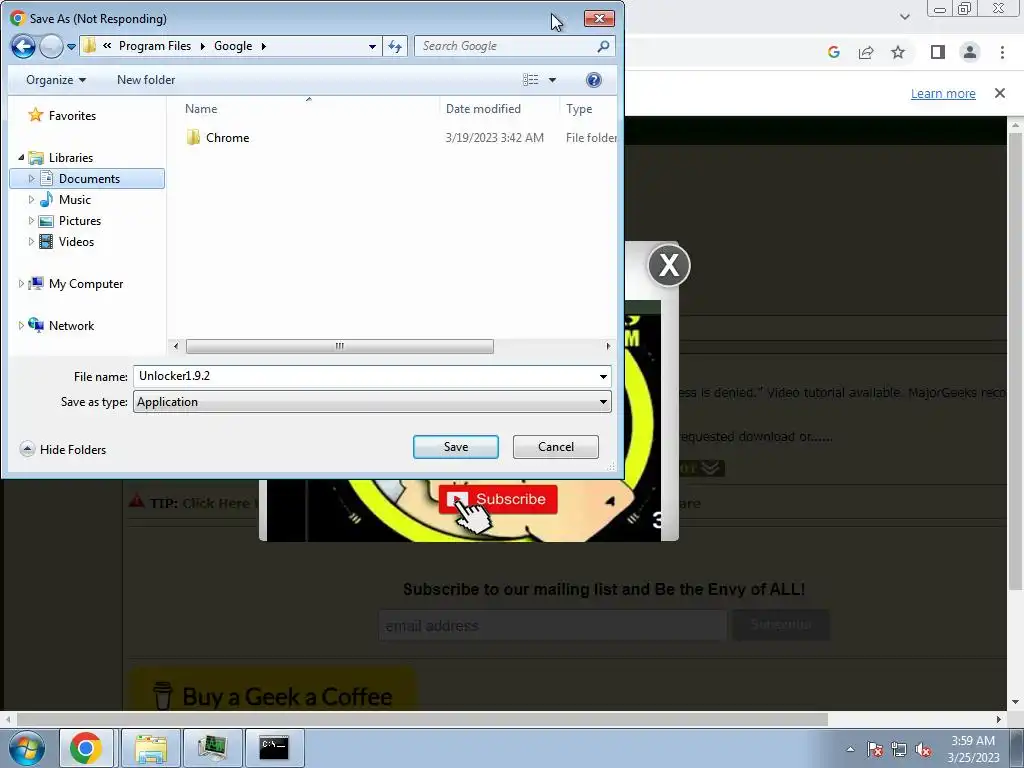Create a New folder
Viewport: 1024px width, 768px height.
(146, 80)
